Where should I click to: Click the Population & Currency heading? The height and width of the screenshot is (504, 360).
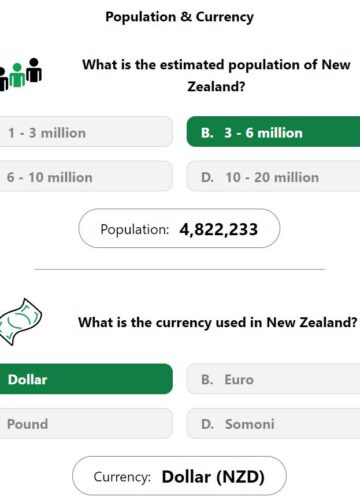click(x=180, y=17)
